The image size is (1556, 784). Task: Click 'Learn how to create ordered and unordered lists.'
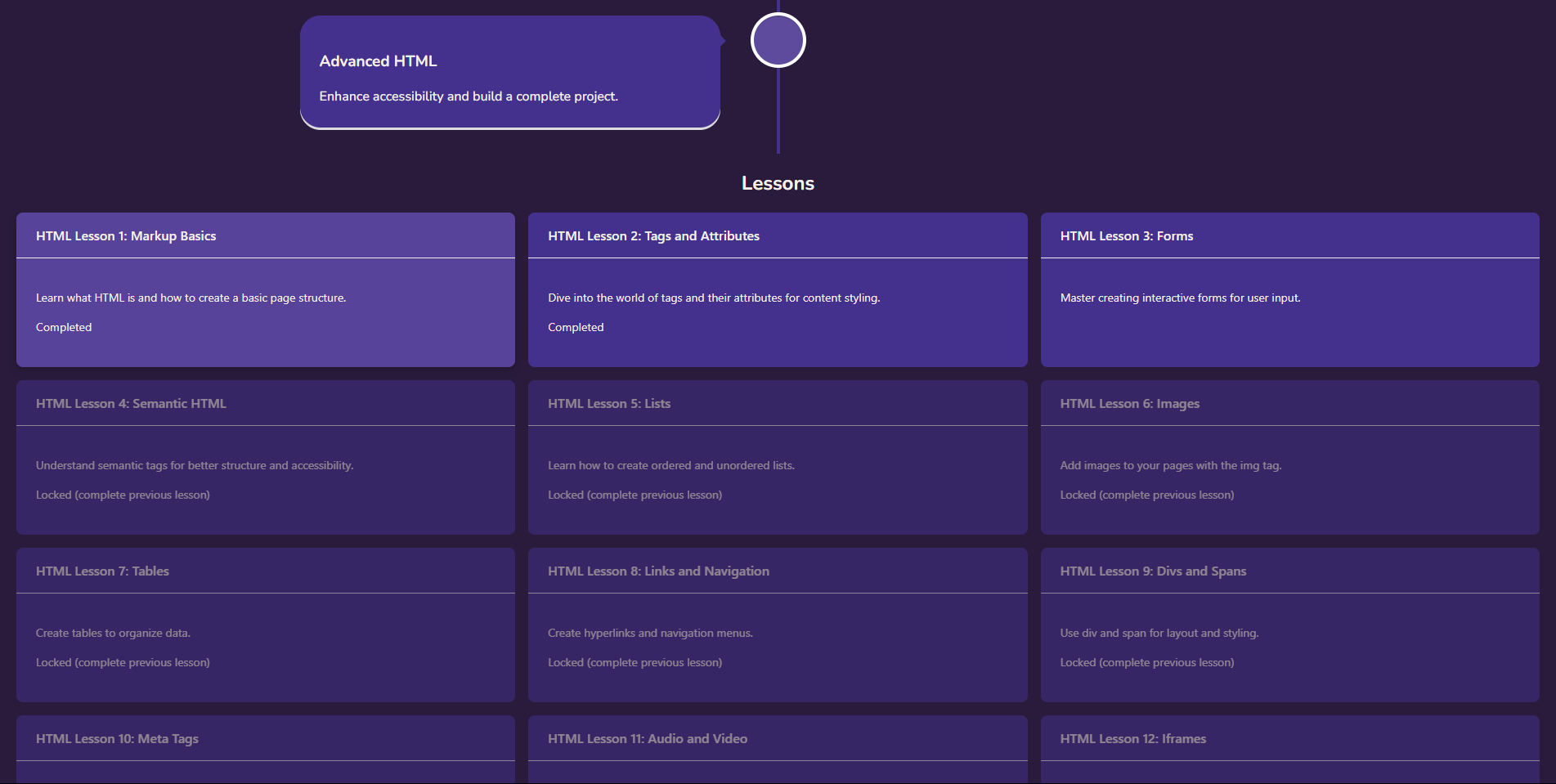coord(671,465)
